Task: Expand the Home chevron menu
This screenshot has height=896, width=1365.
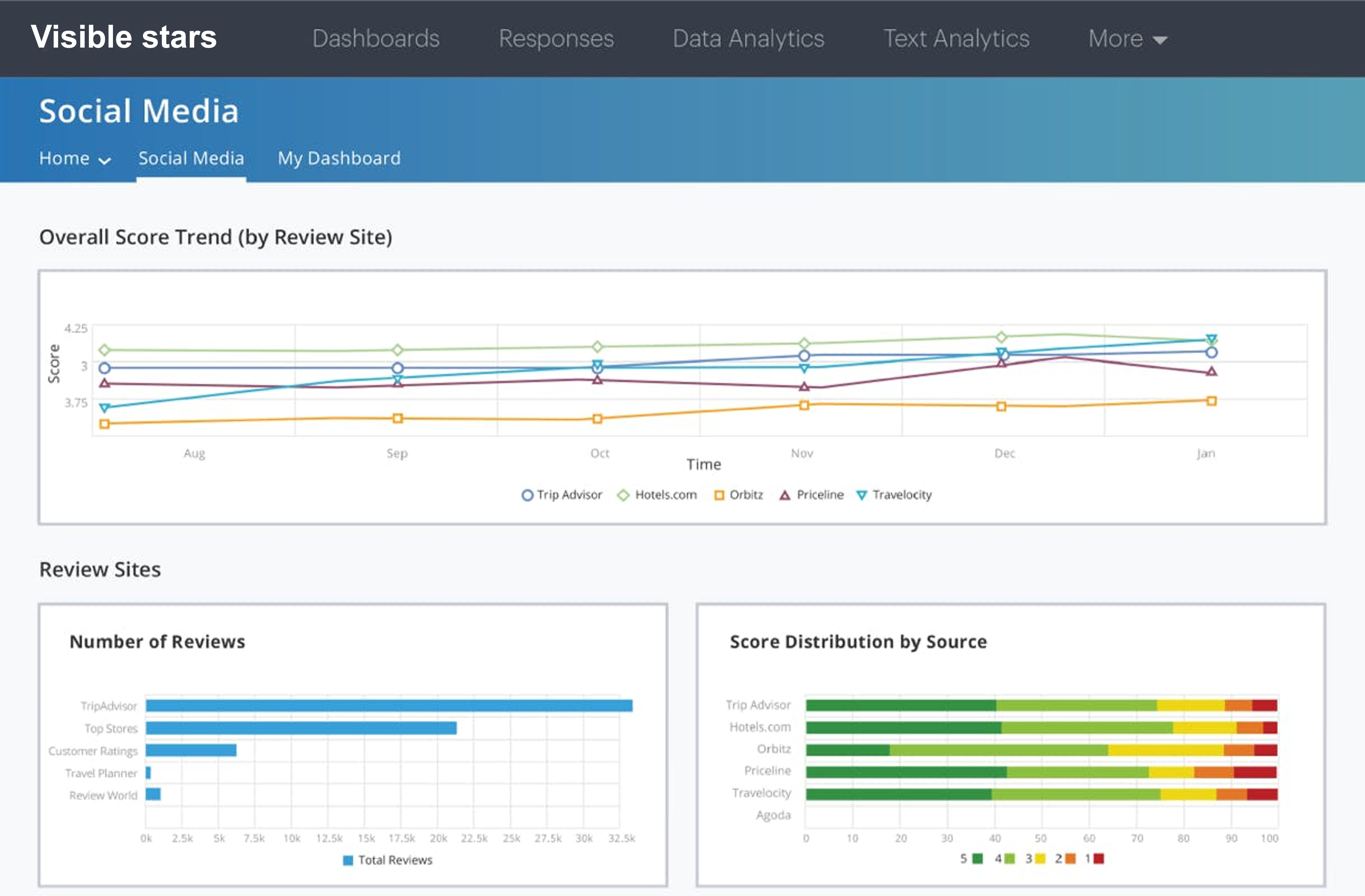Action: tap(104, 160)
